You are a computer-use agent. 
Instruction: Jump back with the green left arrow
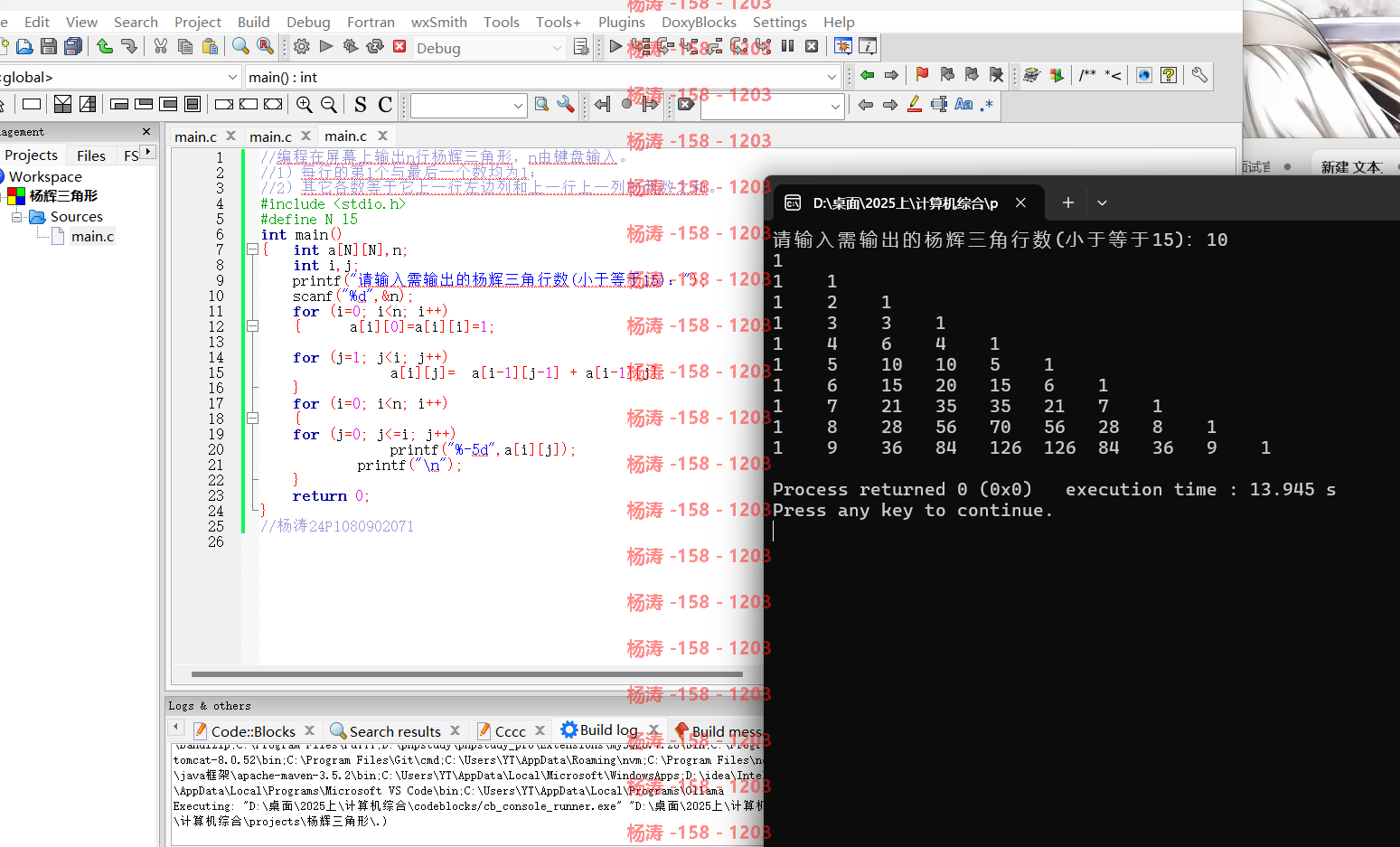coord(868,75)
